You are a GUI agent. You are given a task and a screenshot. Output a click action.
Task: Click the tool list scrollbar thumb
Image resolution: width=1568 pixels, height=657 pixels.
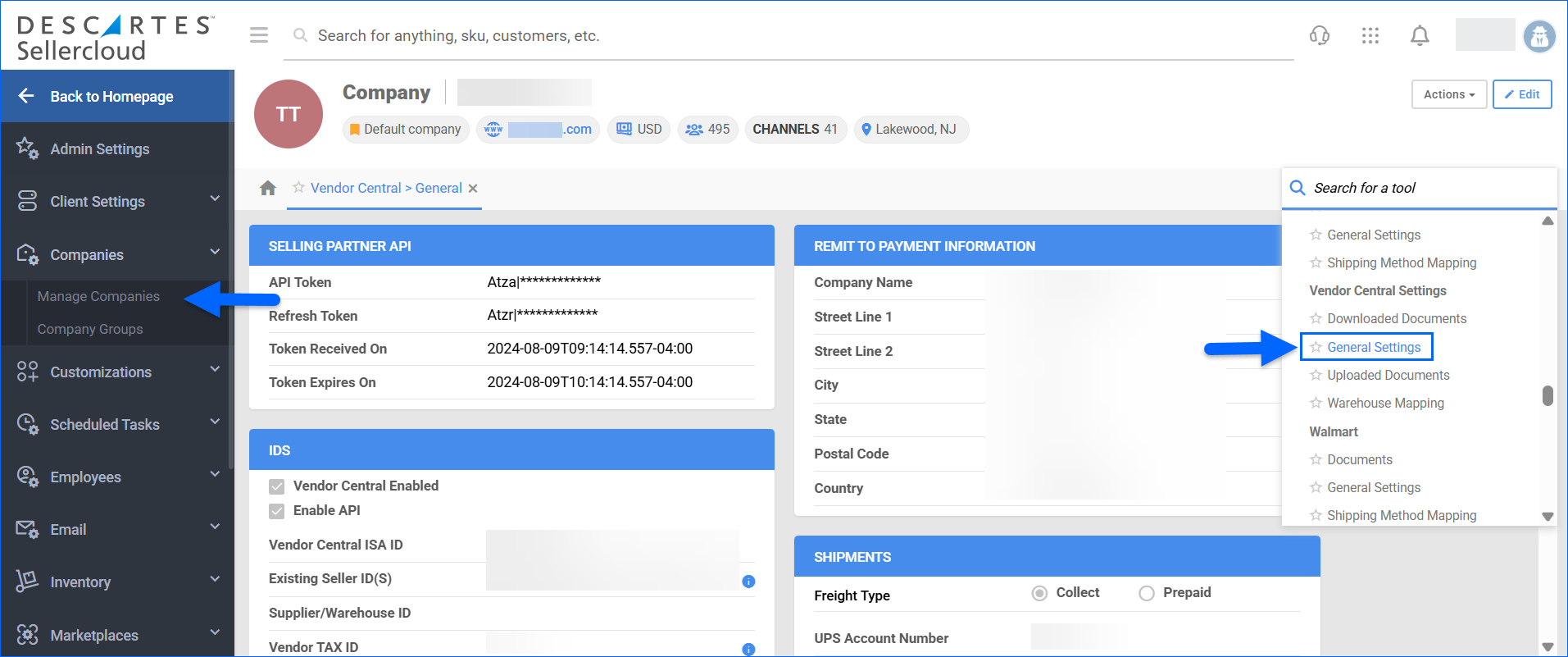(x=1548, y=395)
